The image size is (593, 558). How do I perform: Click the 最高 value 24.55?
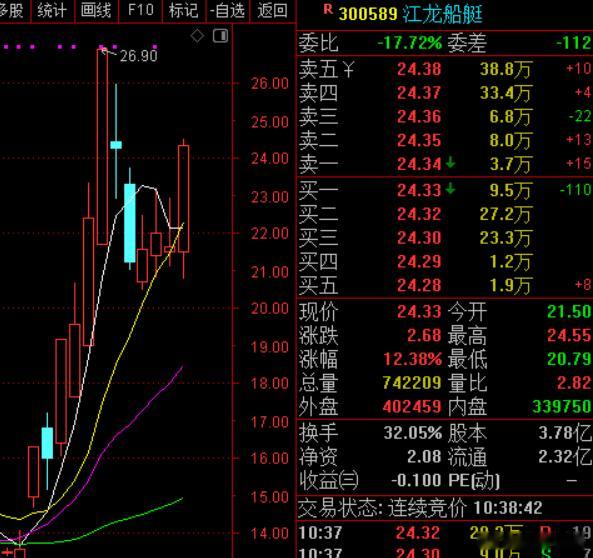point(569,336)
